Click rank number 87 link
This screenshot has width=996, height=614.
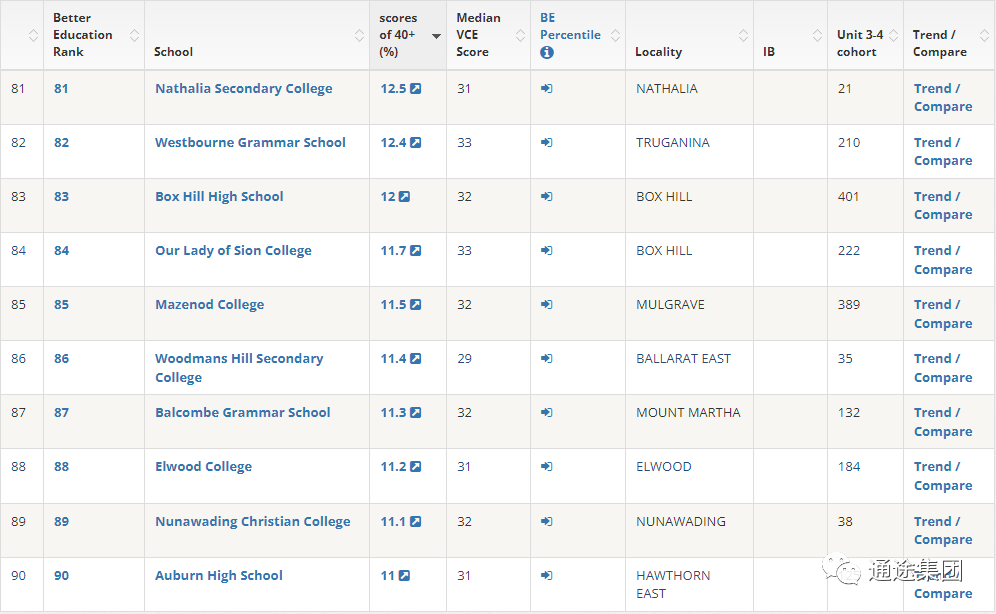[x=62, y=413]
